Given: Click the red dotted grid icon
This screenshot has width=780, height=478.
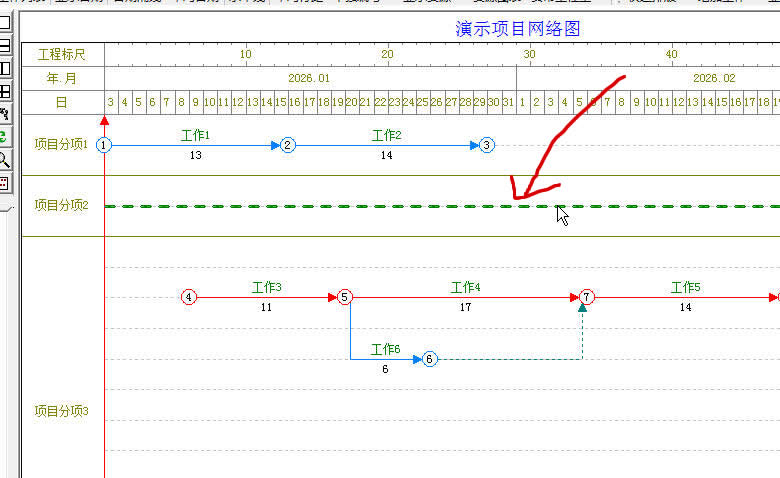Looking at the screenshot, I should coord(4,182).
